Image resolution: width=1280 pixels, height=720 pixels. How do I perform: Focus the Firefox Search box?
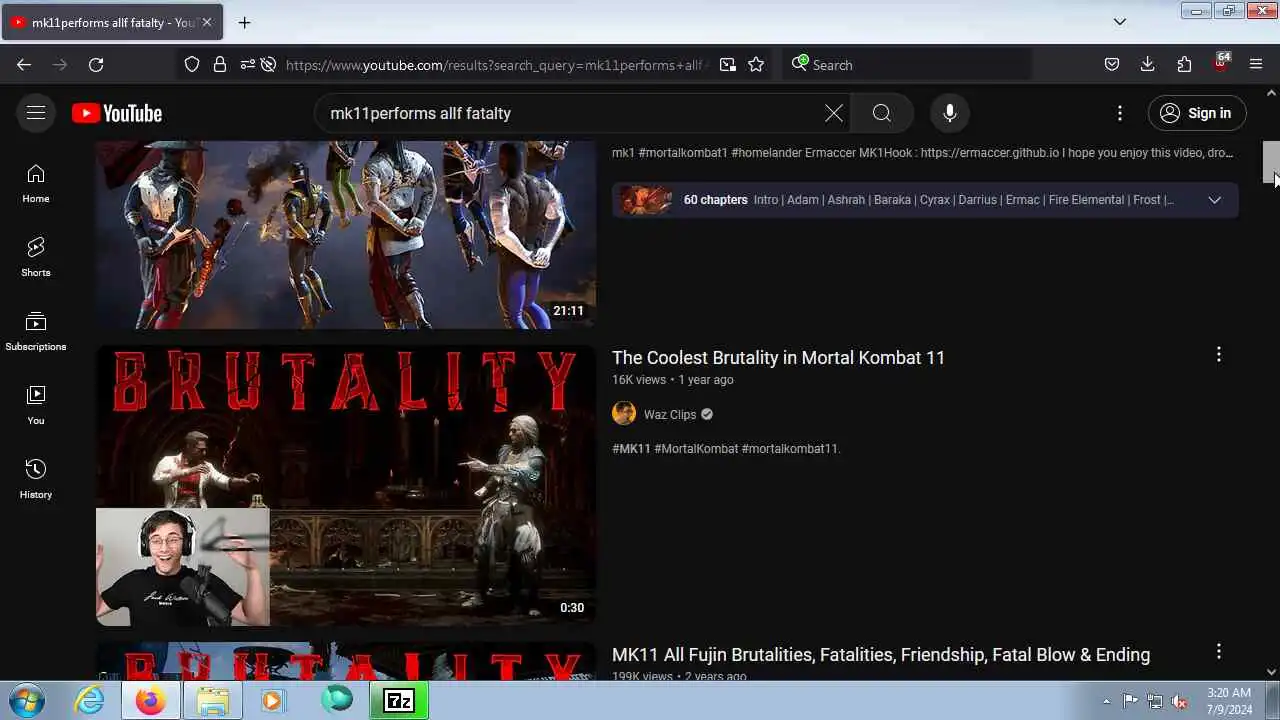(907, 64)
